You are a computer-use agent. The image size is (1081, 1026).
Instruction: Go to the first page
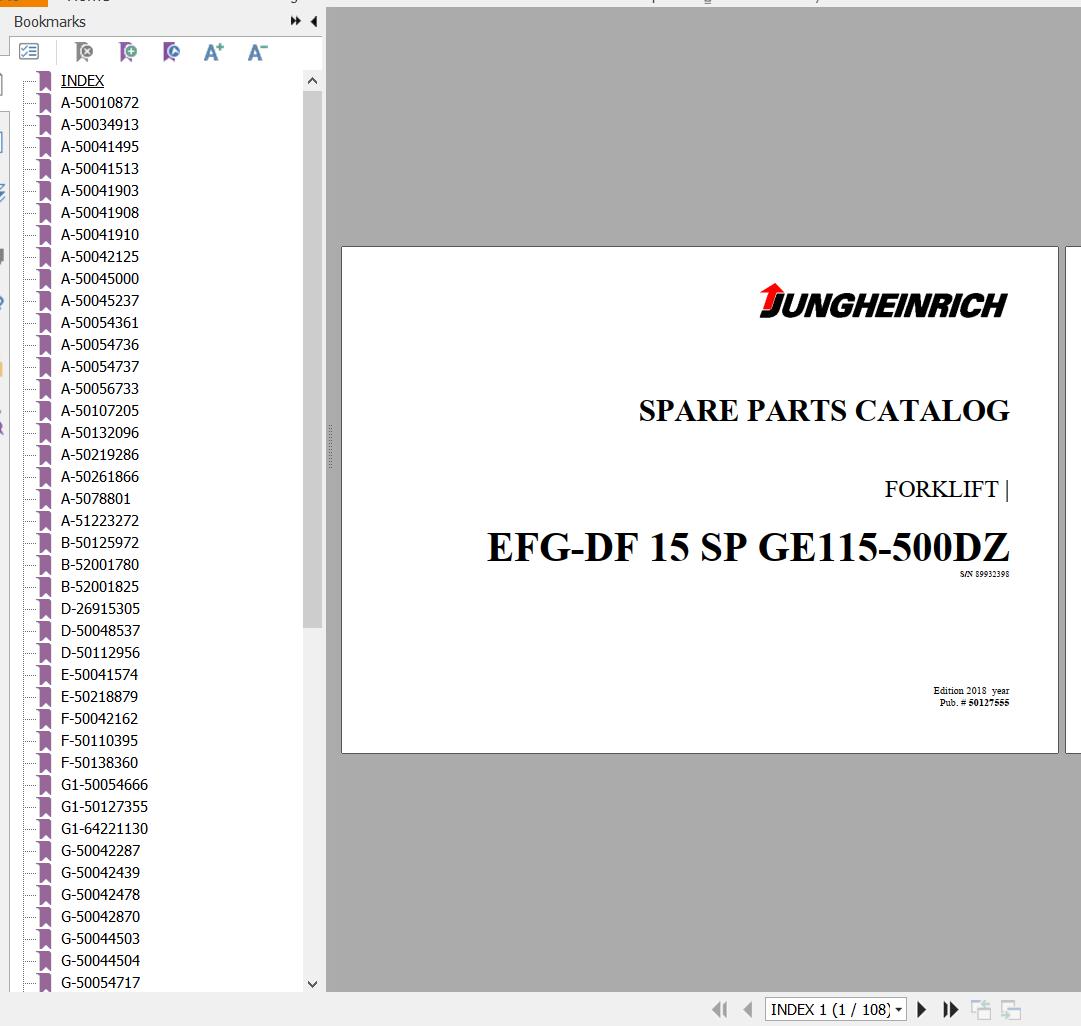(719, 1010)
